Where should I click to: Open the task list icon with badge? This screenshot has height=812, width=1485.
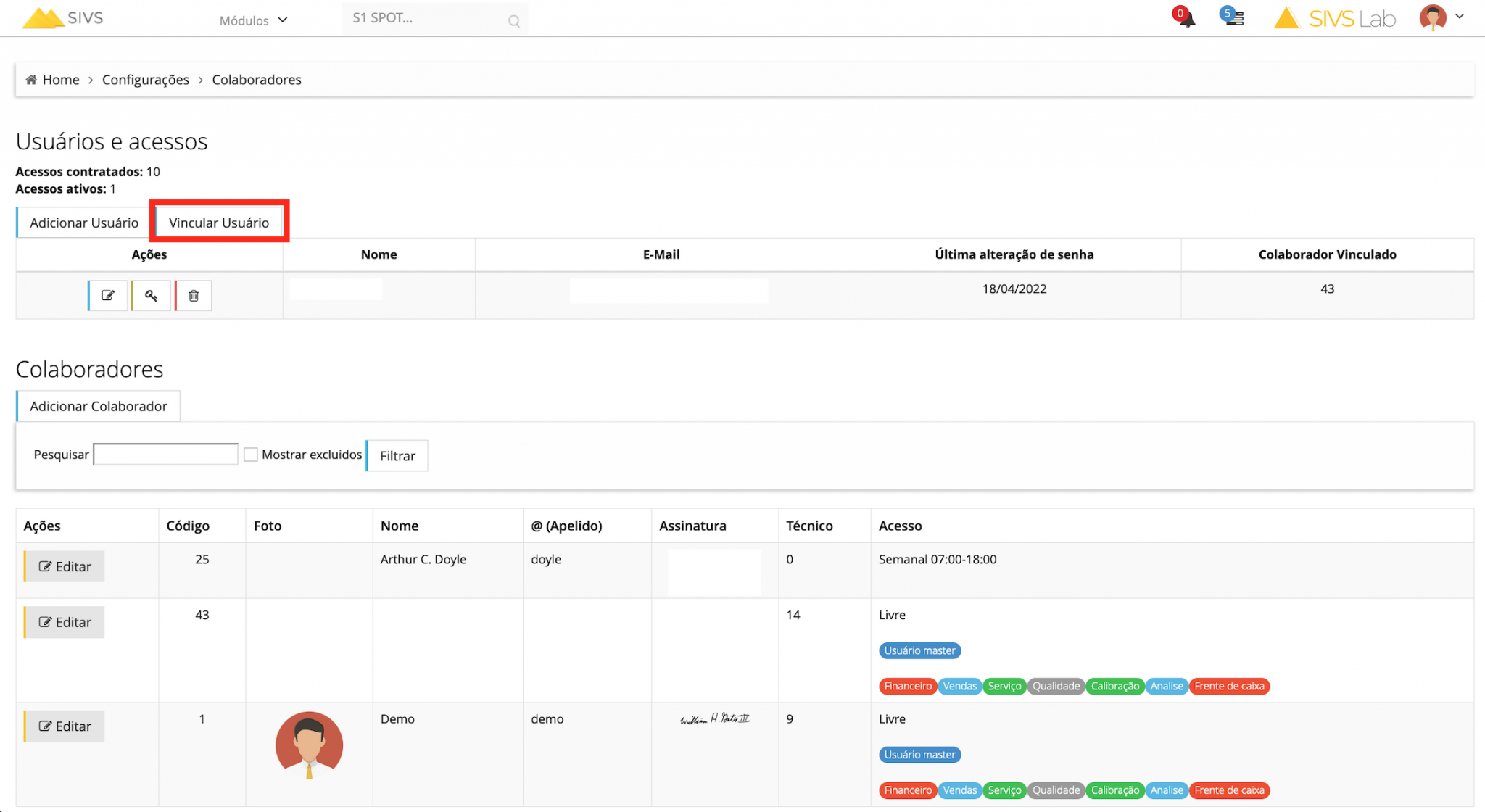[1233, 17]
